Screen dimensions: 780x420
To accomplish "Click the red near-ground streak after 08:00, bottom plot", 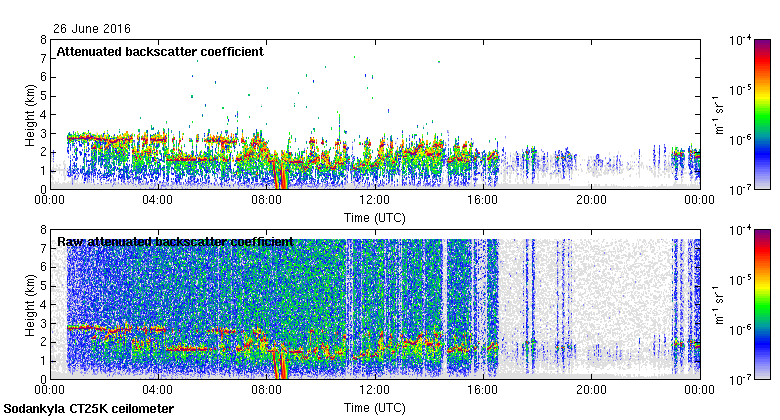I will (x=280, y=365).
